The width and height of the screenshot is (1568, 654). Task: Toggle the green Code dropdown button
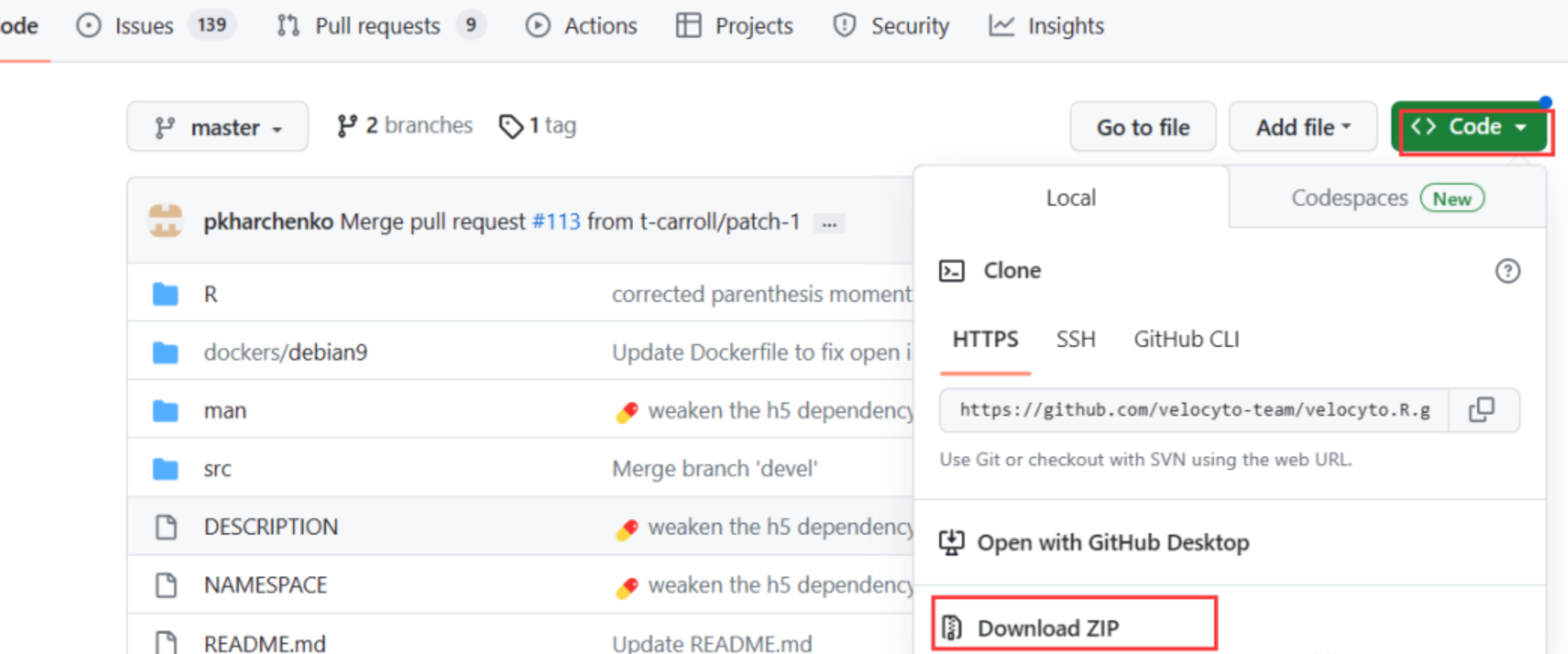point(1469,127)
